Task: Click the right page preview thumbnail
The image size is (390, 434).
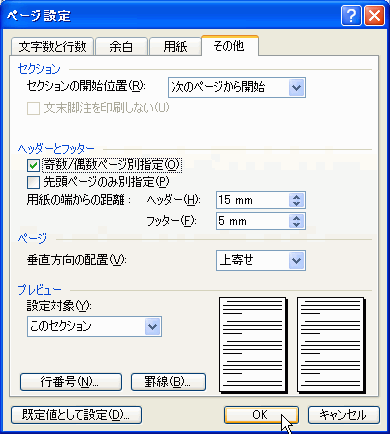Action: pos(331,345)
